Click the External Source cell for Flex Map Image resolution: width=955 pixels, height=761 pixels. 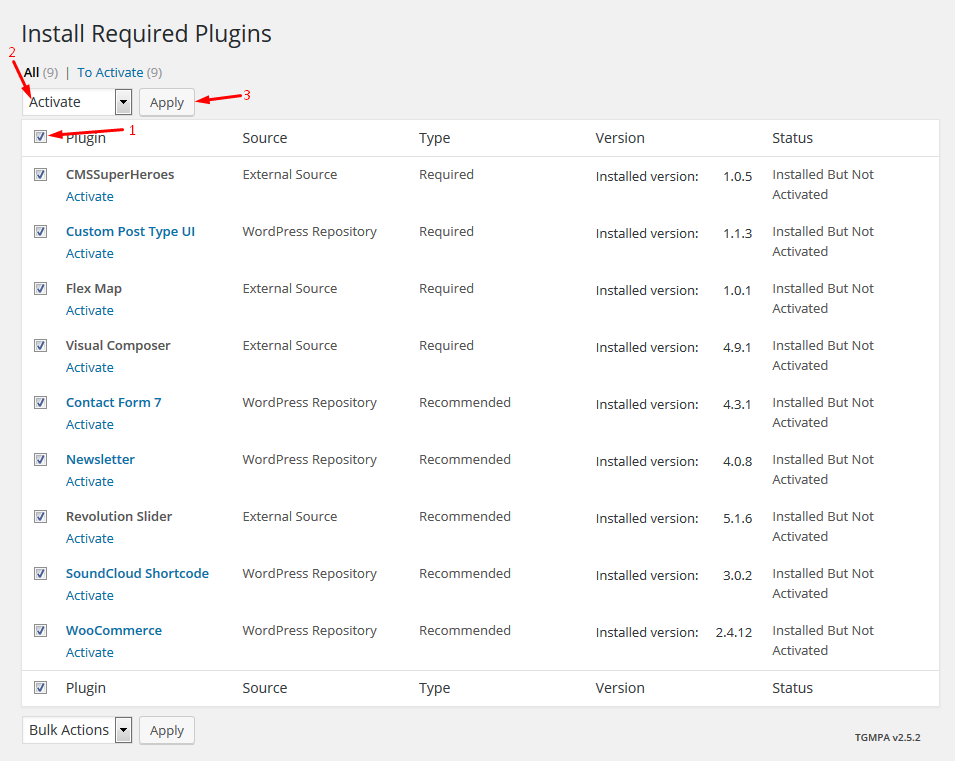coord(290,288)
